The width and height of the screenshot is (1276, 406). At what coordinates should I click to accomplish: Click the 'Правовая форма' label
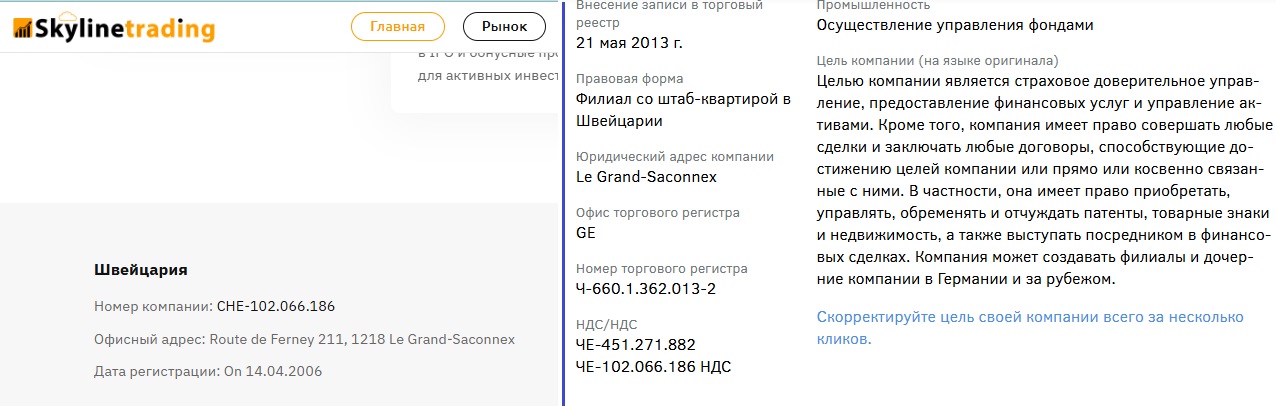[x=630, y=79]
